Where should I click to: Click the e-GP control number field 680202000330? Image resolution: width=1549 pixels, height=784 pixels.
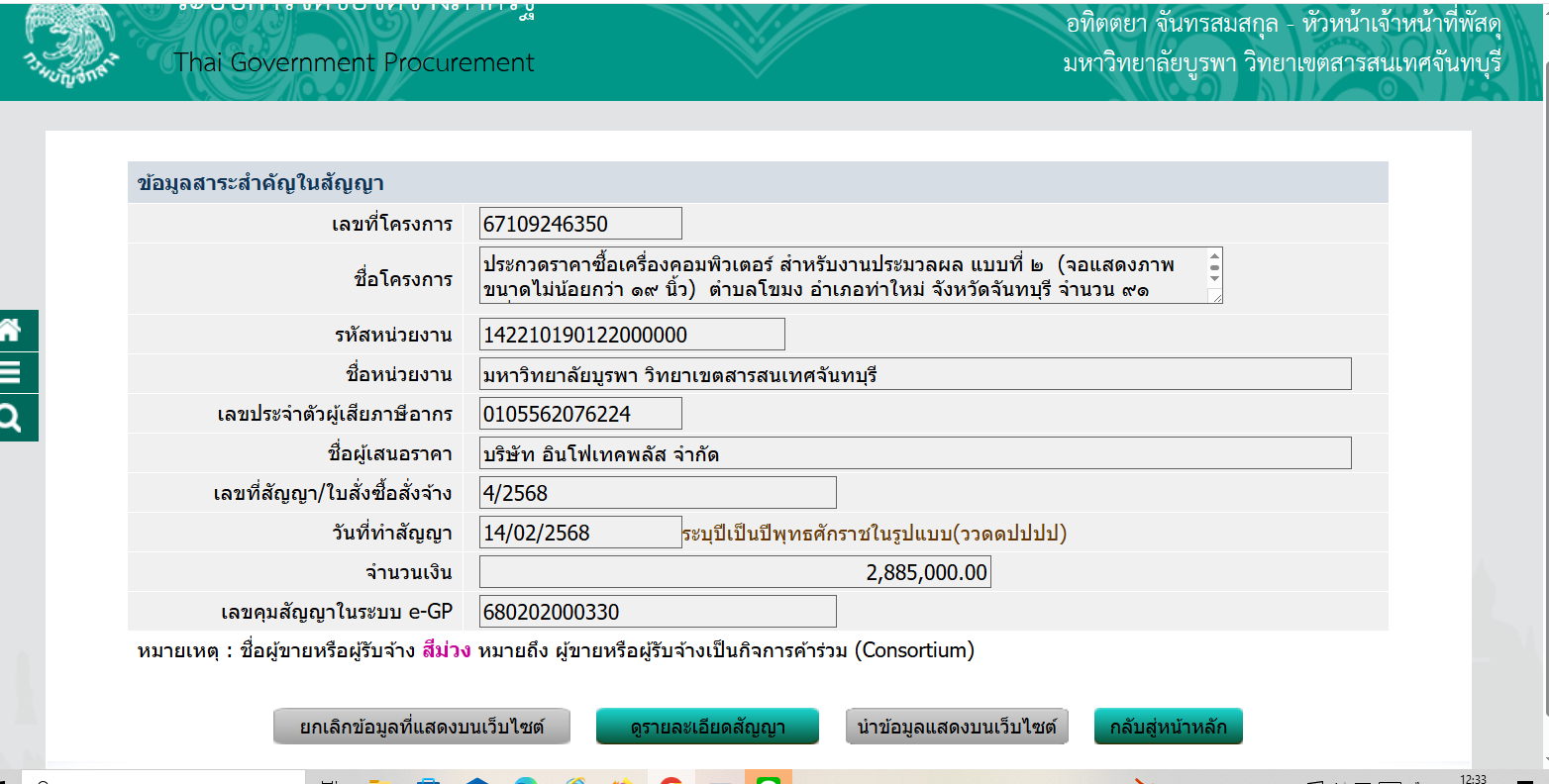click(x=657, y=612)
